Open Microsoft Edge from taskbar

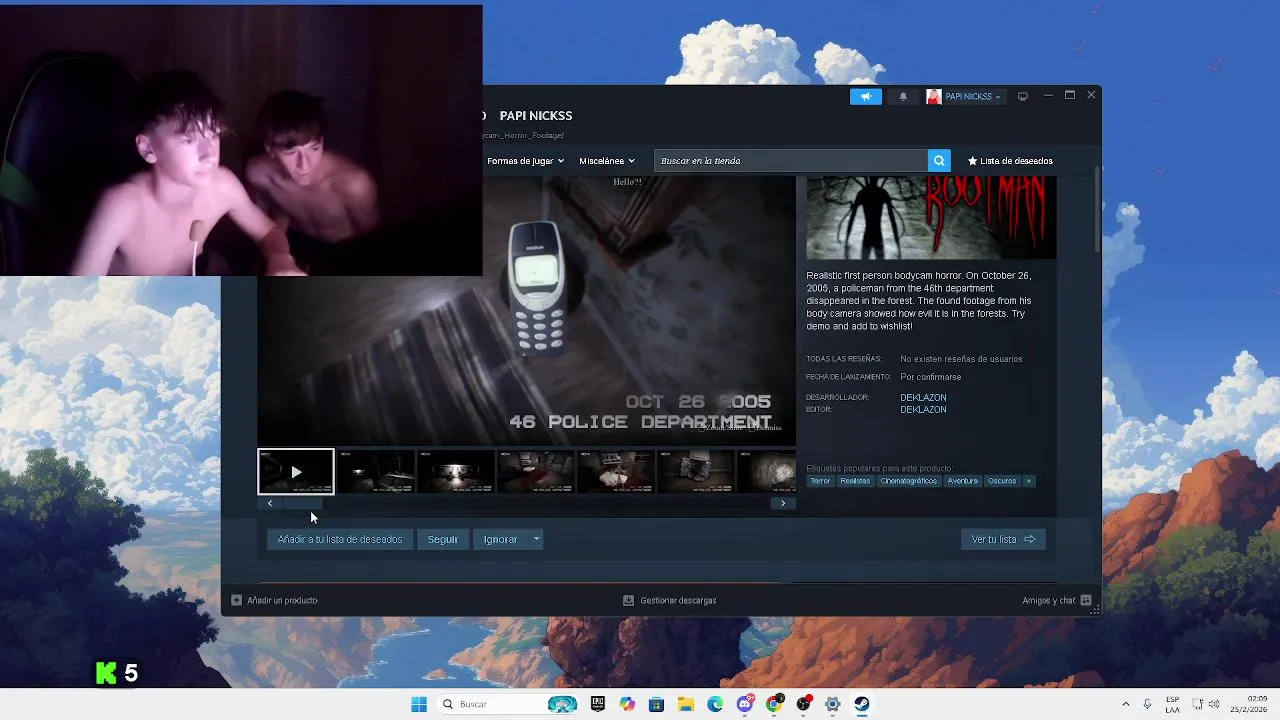point(715,704)
